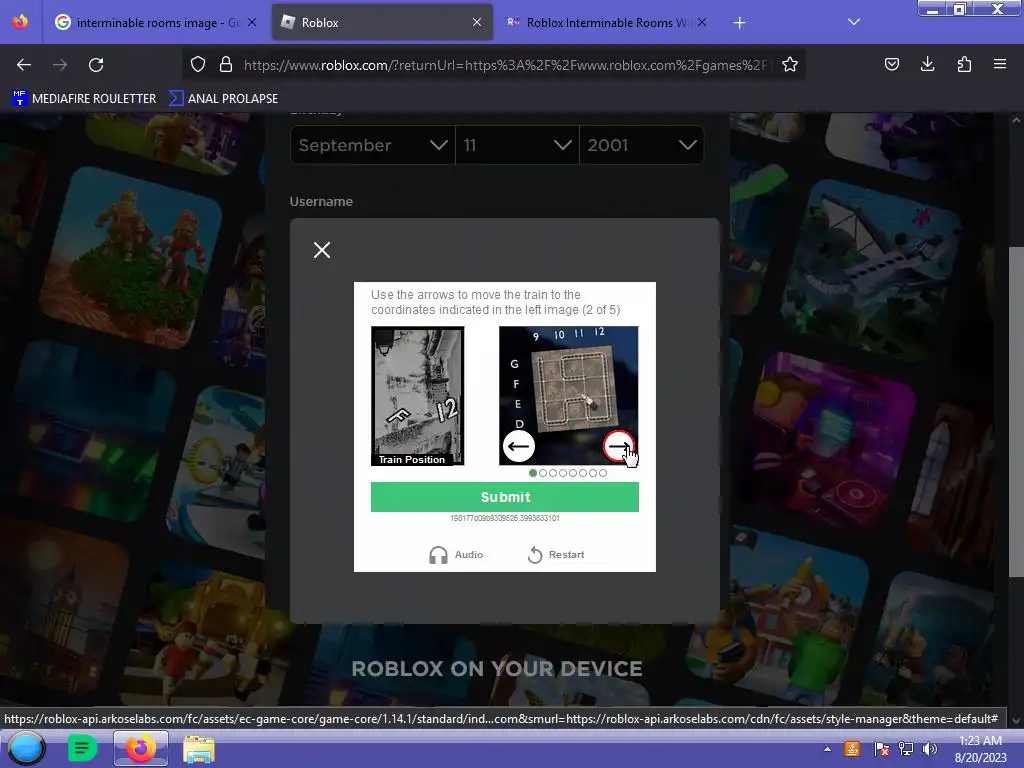The width and height of the screenshot is (1024, 768).
Task: Open the Firefox downloads panel
Action: point(927,64)
